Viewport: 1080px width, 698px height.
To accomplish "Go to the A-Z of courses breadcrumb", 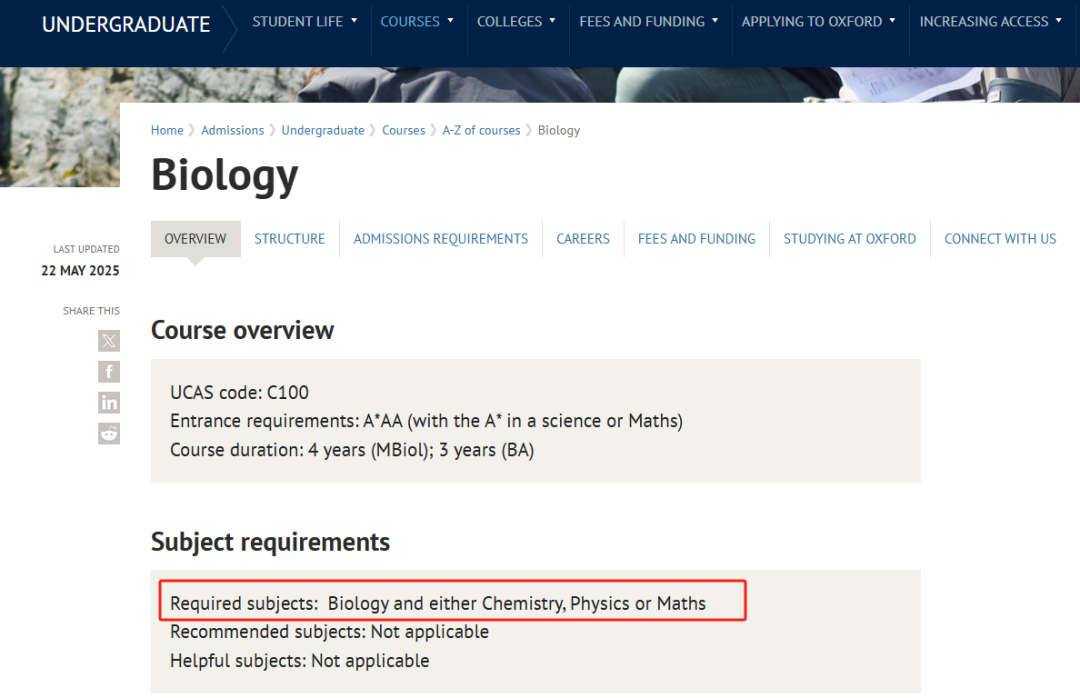I will (x=481, y=130).
